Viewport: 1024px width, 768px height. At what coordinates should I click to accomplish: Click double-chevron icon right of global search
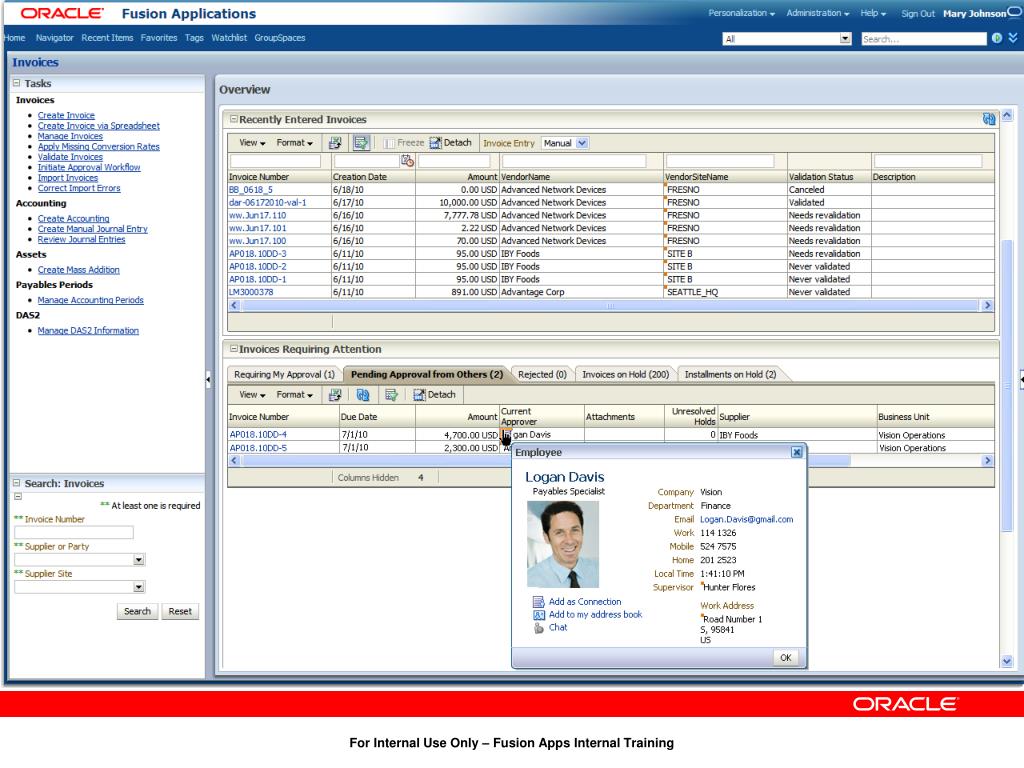click(x=1013, y=38)
